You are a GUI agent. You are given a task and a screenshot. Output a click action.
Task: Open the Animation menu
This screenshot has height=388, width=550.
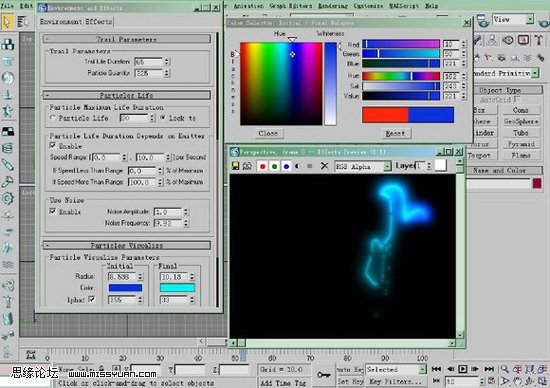[248, 6]
